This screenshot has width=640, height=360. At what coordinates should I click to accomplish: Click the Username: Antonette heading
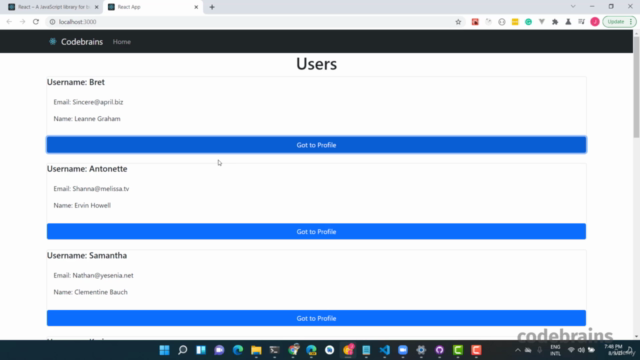click(x=87, y=169)
